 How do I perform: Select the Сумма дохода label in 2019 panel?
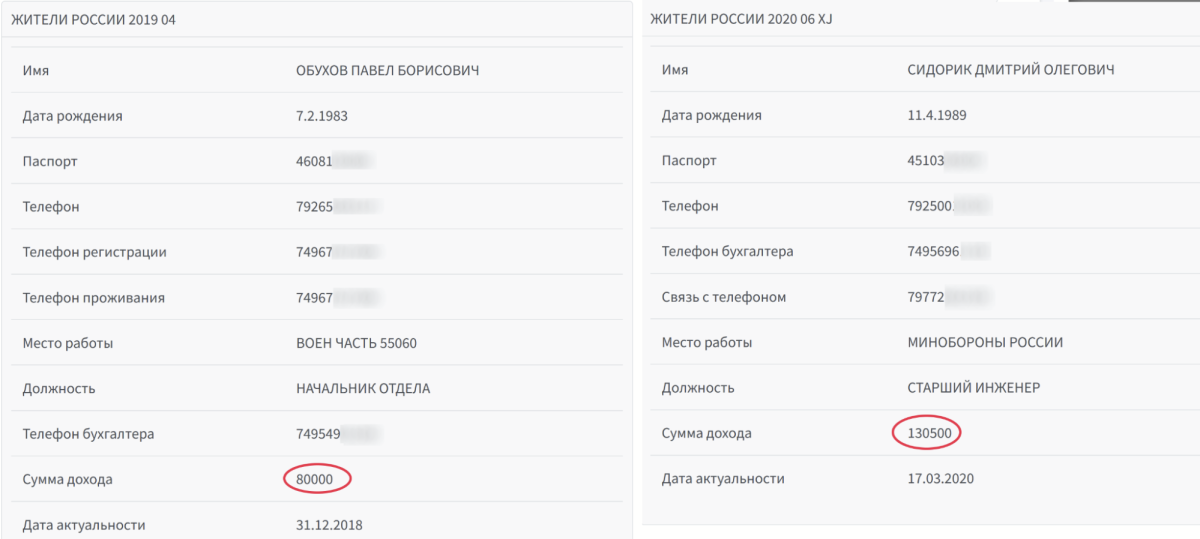[68, 480]
